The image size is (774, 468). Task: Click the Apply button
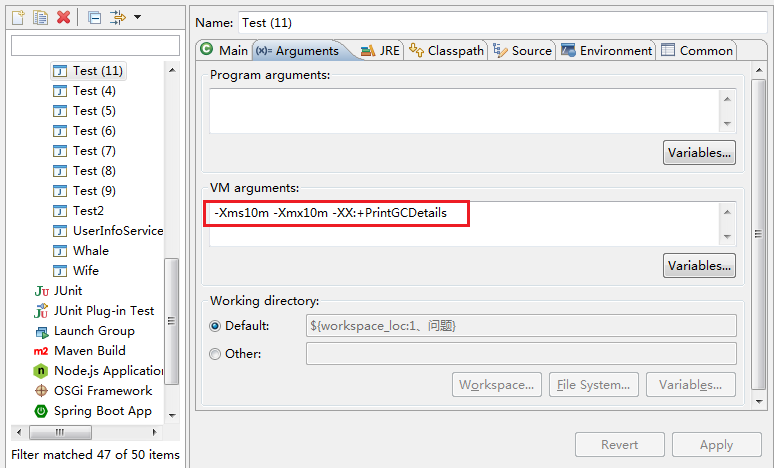717,445
